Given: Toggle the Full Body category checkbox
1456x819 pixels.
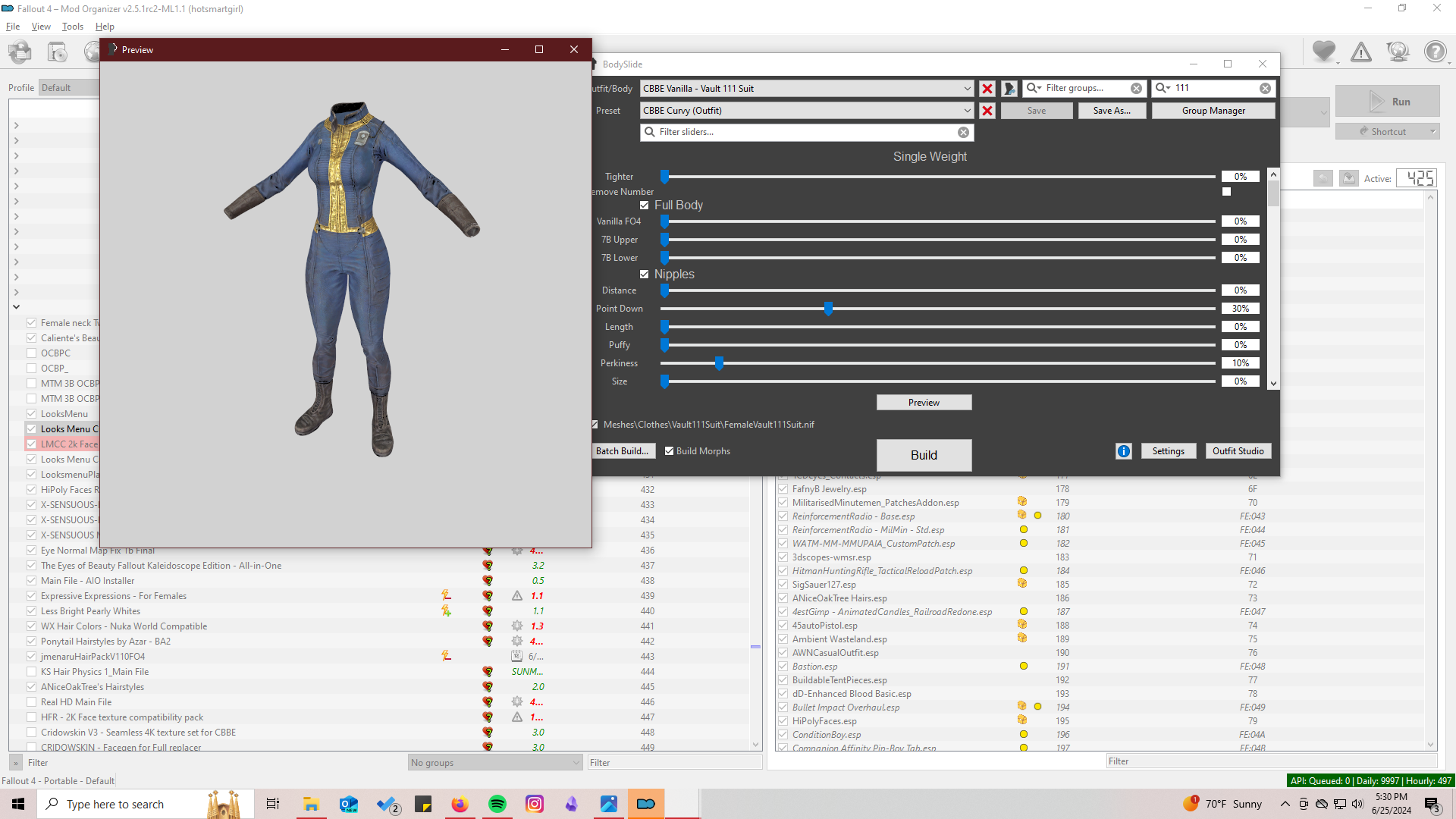Looking at the screenshot, I should coord(645,206).
